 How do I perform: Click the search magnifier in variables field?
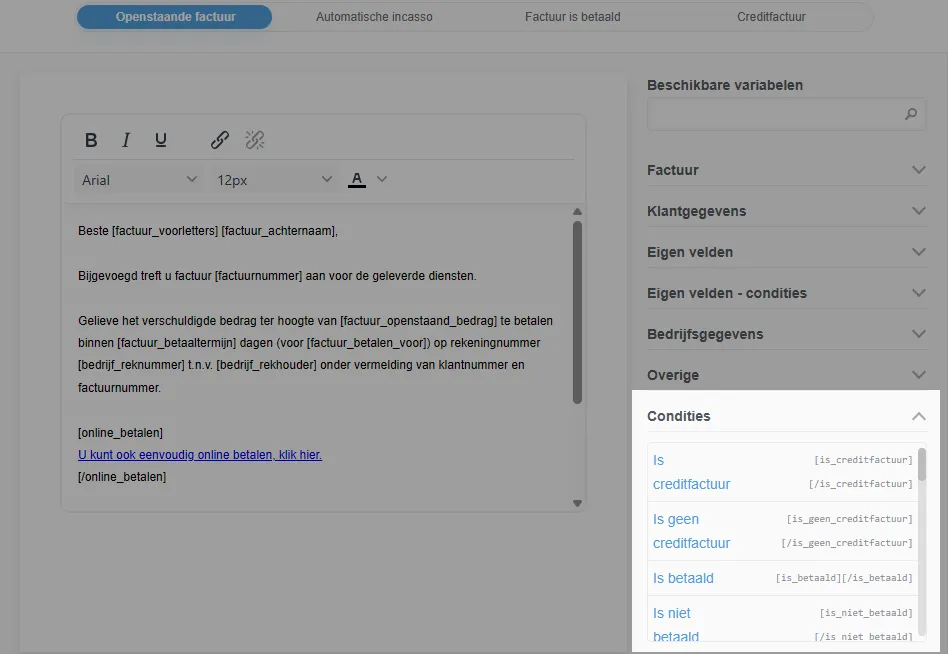910,114
